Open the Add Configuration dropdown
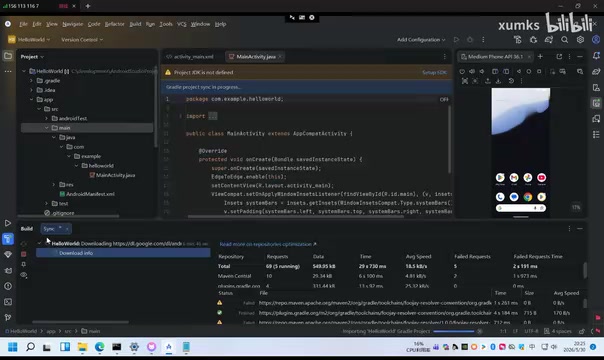Screen dimensions: 604x360 [421, 40]
